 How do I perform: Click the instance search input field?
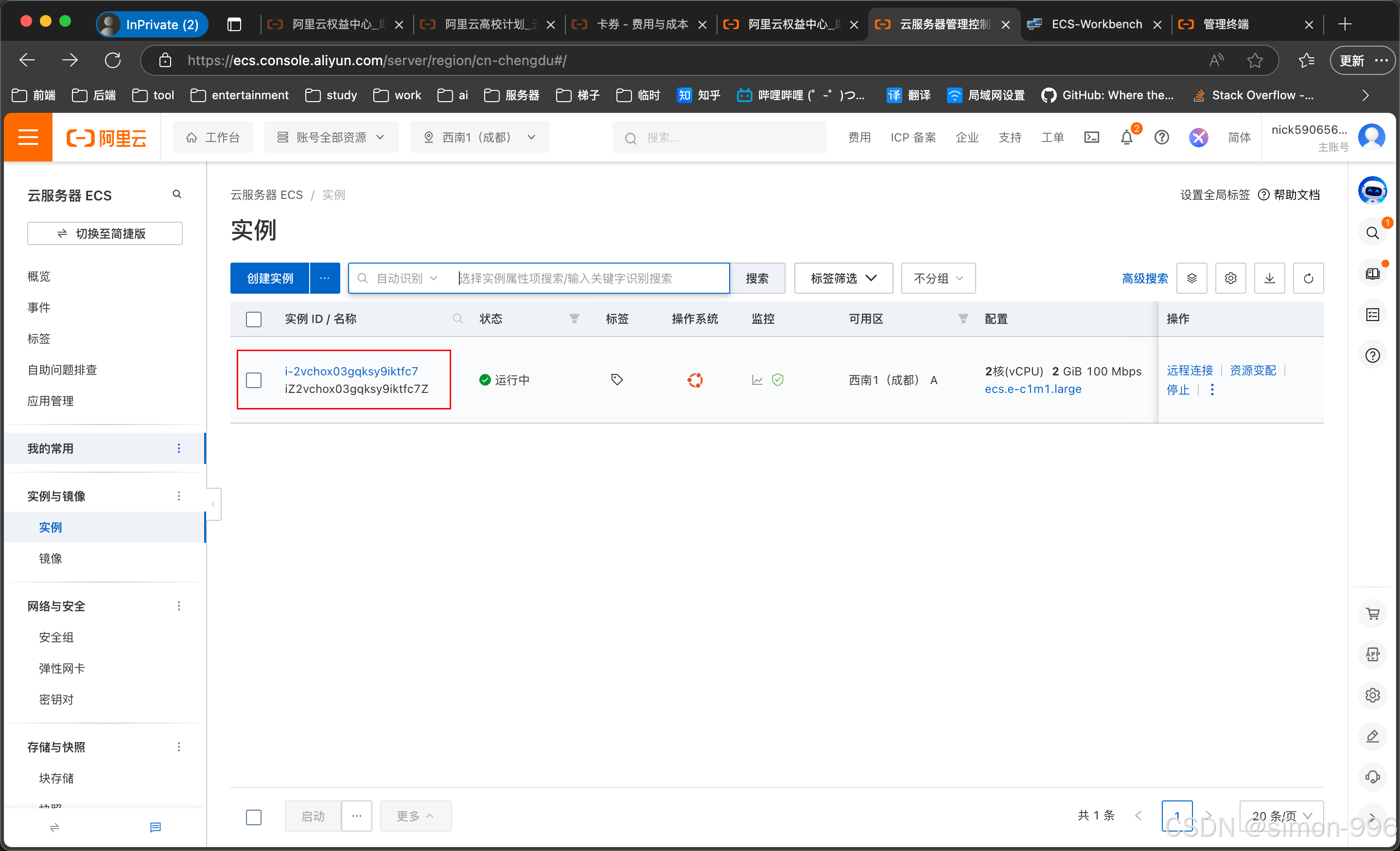[x=591, y=278]
